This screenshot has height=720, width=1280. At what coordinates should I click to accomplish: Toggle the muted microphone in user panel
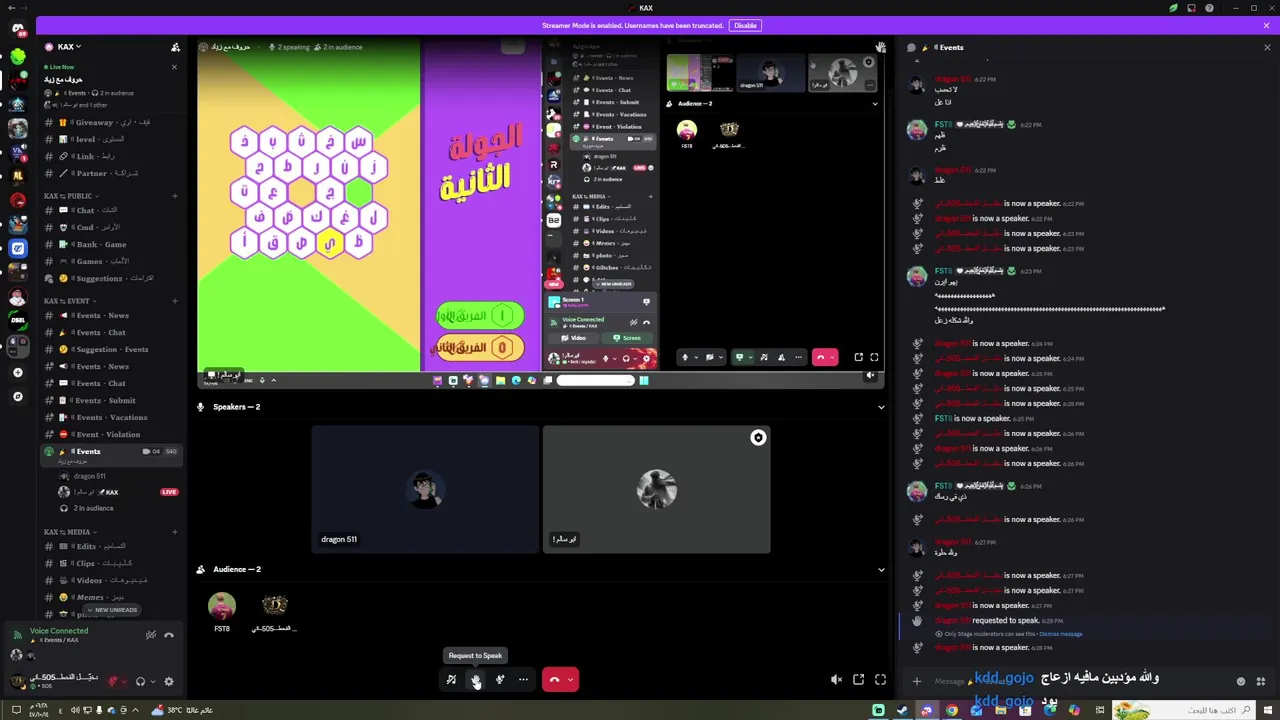coord(113,681)
